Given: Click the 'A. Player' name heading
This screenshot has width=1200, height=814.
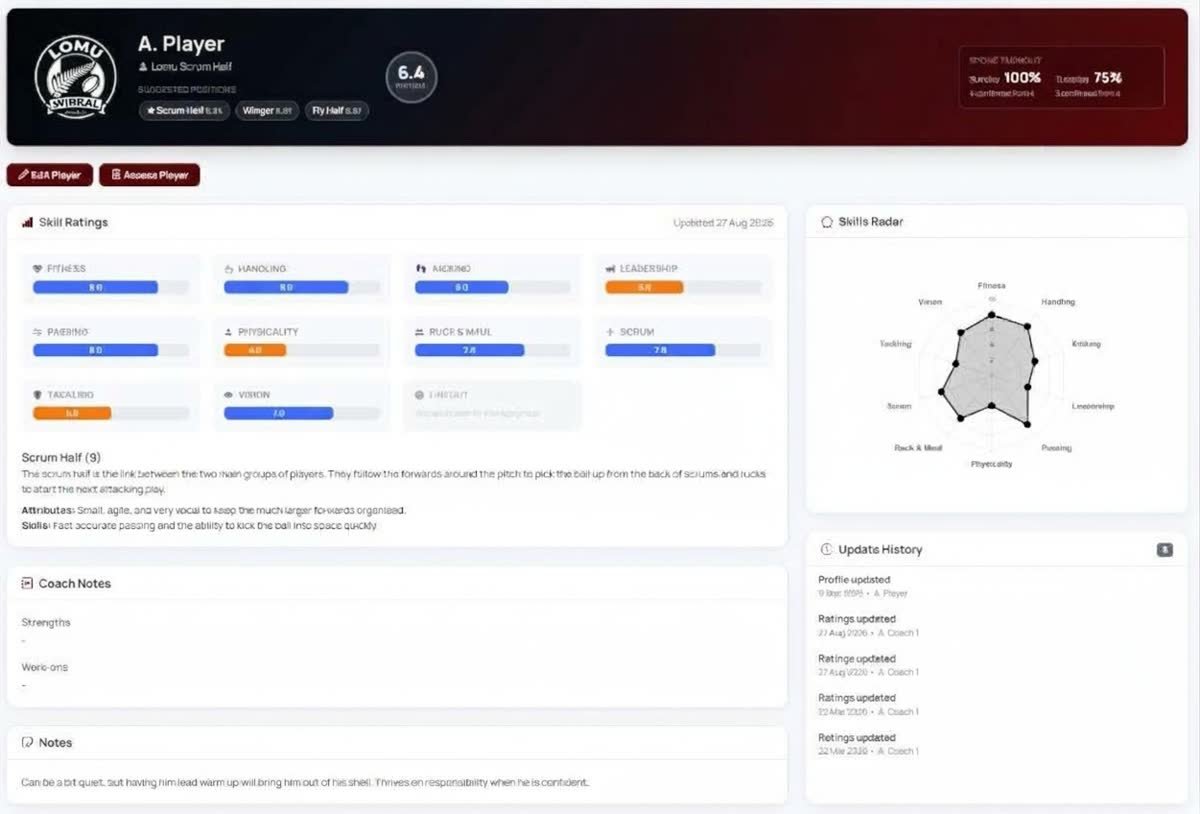Looking at the screenshot, I should pyautogui.click(x=181, y=44).
